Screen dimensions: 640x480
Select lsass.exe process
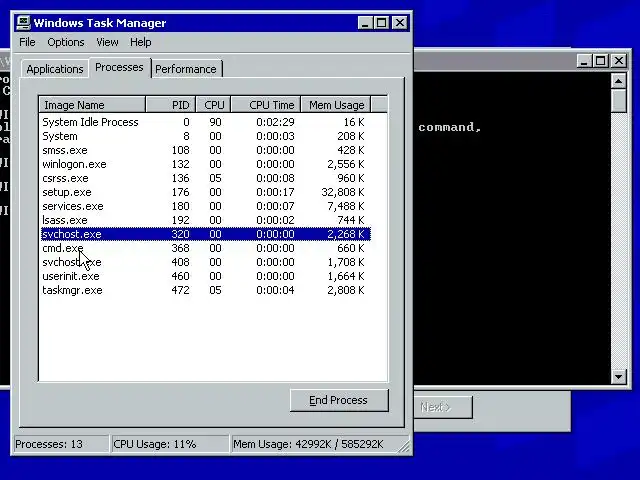(206, 220)
